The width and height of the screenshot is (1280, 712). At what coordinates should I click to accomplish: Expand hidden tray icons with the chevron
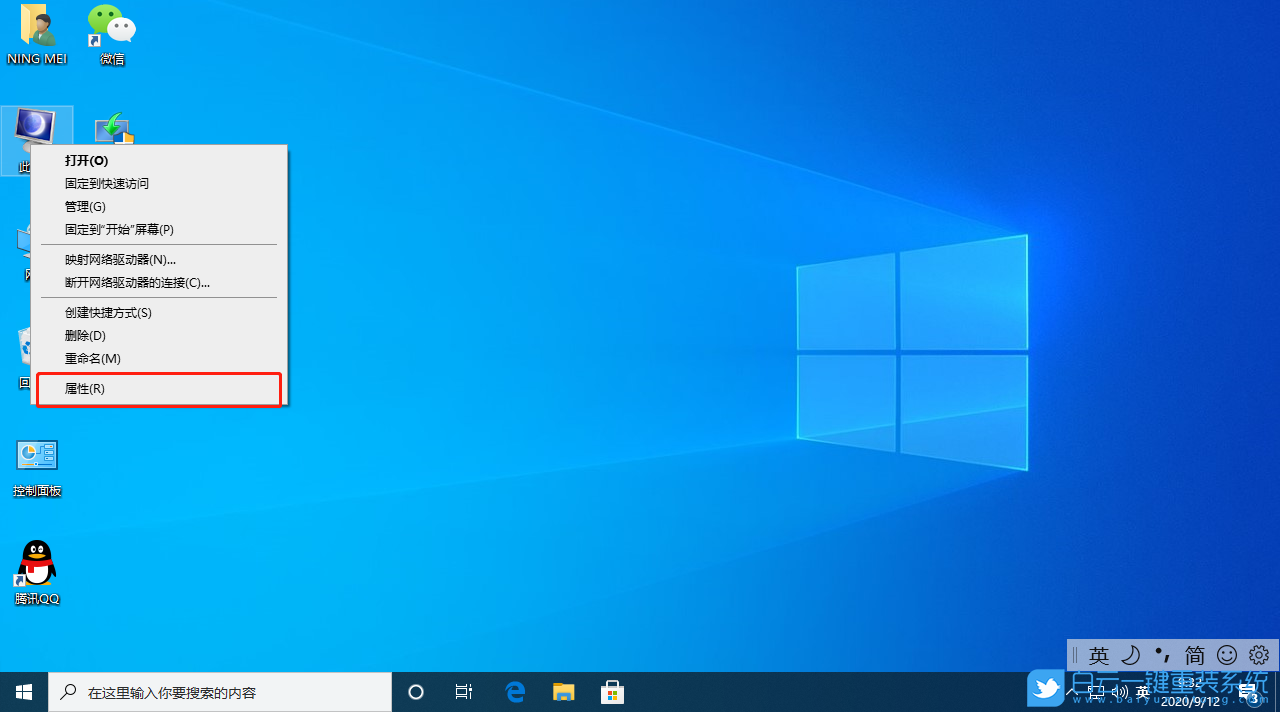pos(1071,690)
